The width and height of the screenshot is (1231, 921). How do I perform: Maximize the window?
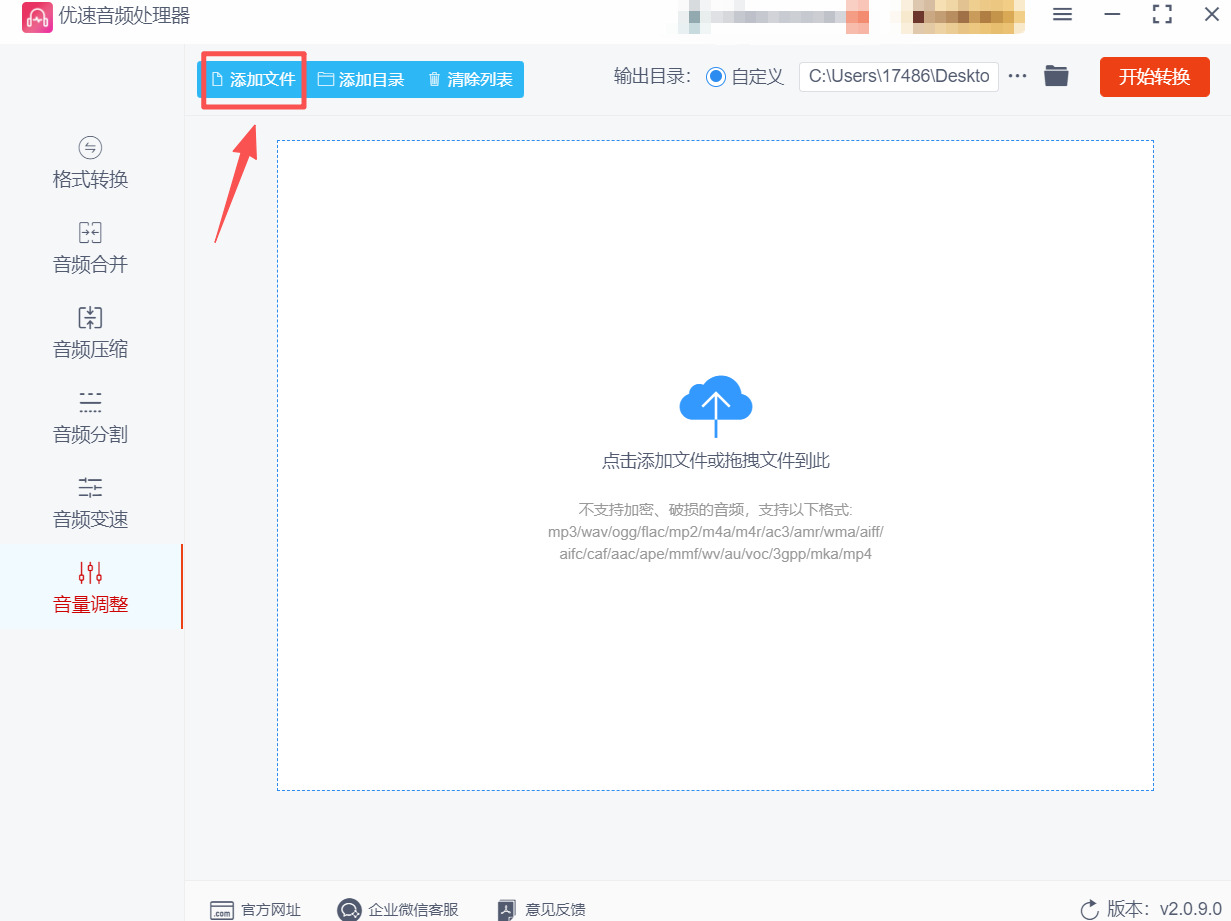pyautogui.click(x=1162, y=15)
